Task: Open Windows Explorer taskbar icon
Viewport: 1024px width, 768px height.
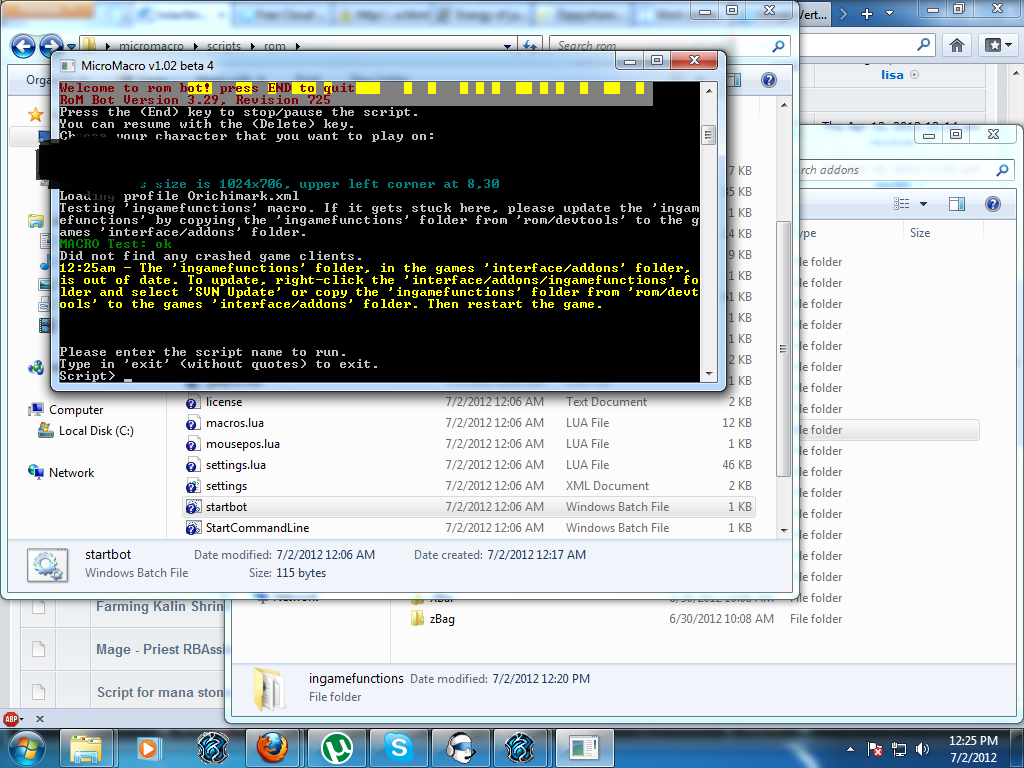Action: click(86, 747)
